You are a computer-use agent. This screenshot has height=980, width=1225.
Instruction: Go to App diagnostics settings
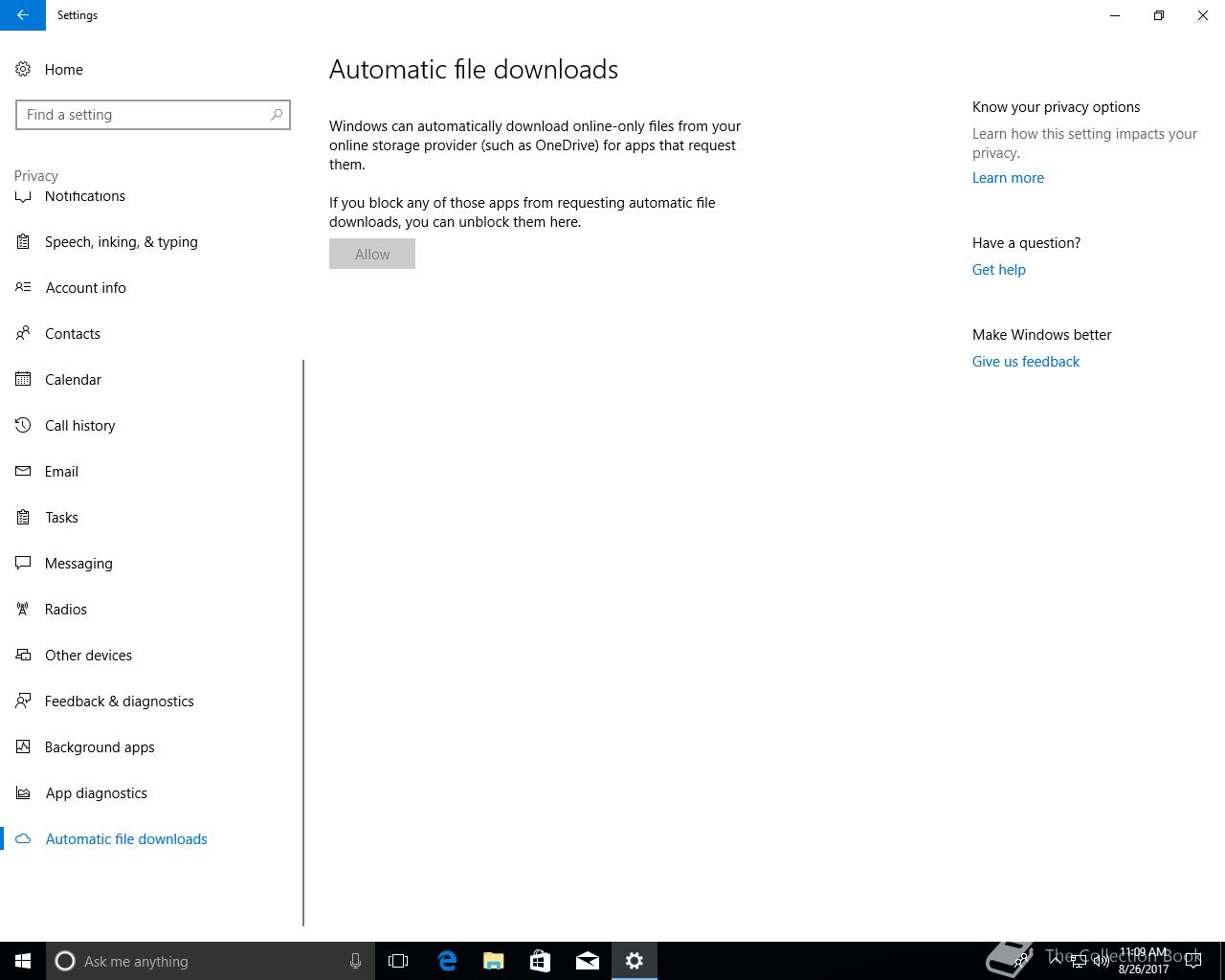[151, 793]
